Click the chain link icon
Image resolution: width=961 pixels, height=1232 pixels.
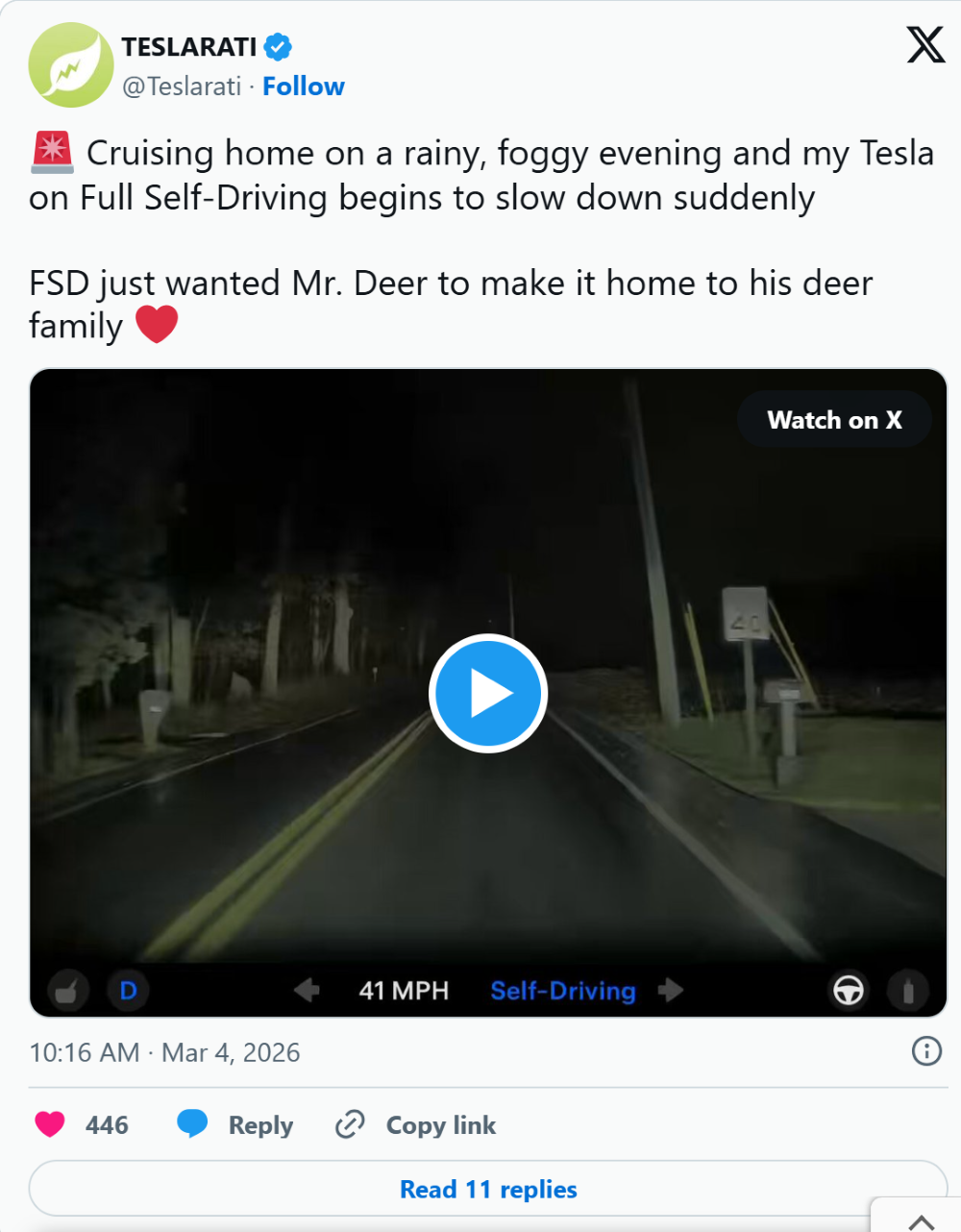[350, 1124]
